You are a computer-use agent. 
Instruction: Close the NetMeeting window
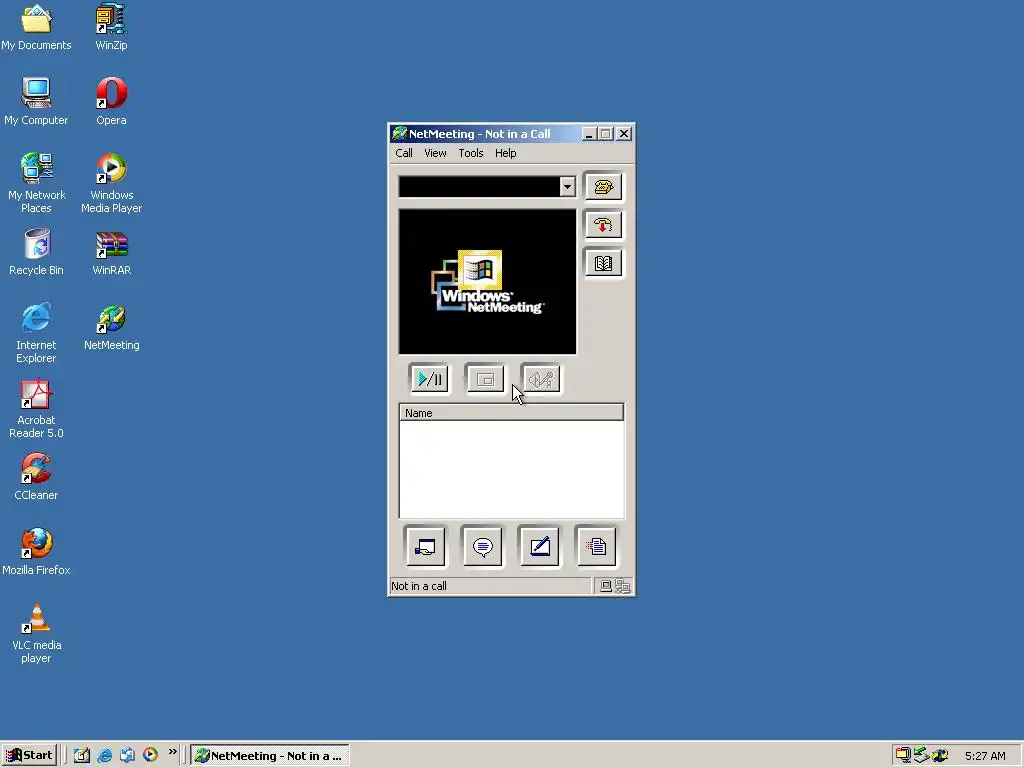624,134
